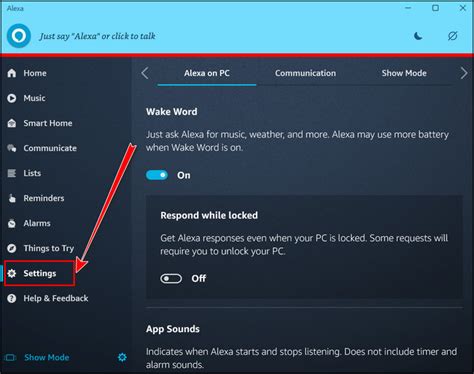The width and height of the screenshot is (474, 374).
Task: Click the Respond while locked heading
Action: coord(209,215)
